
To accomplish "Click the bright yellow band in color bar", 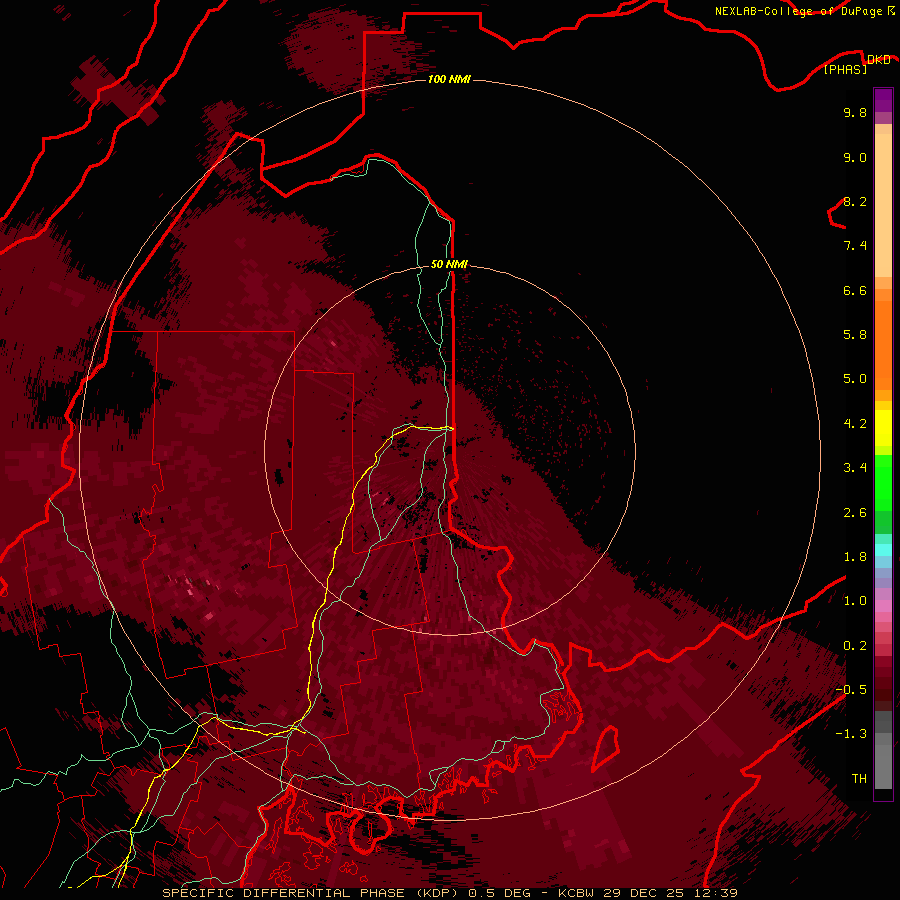I will point(883,428).
